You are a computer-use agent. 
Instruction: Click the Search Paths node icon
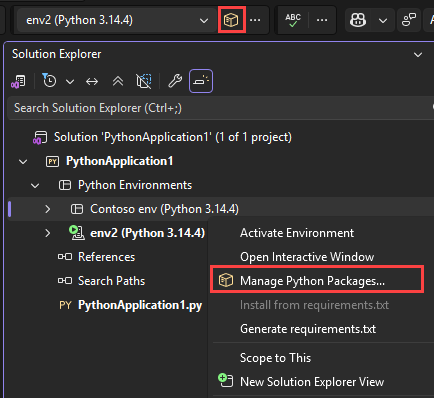[x=65, y=281]
